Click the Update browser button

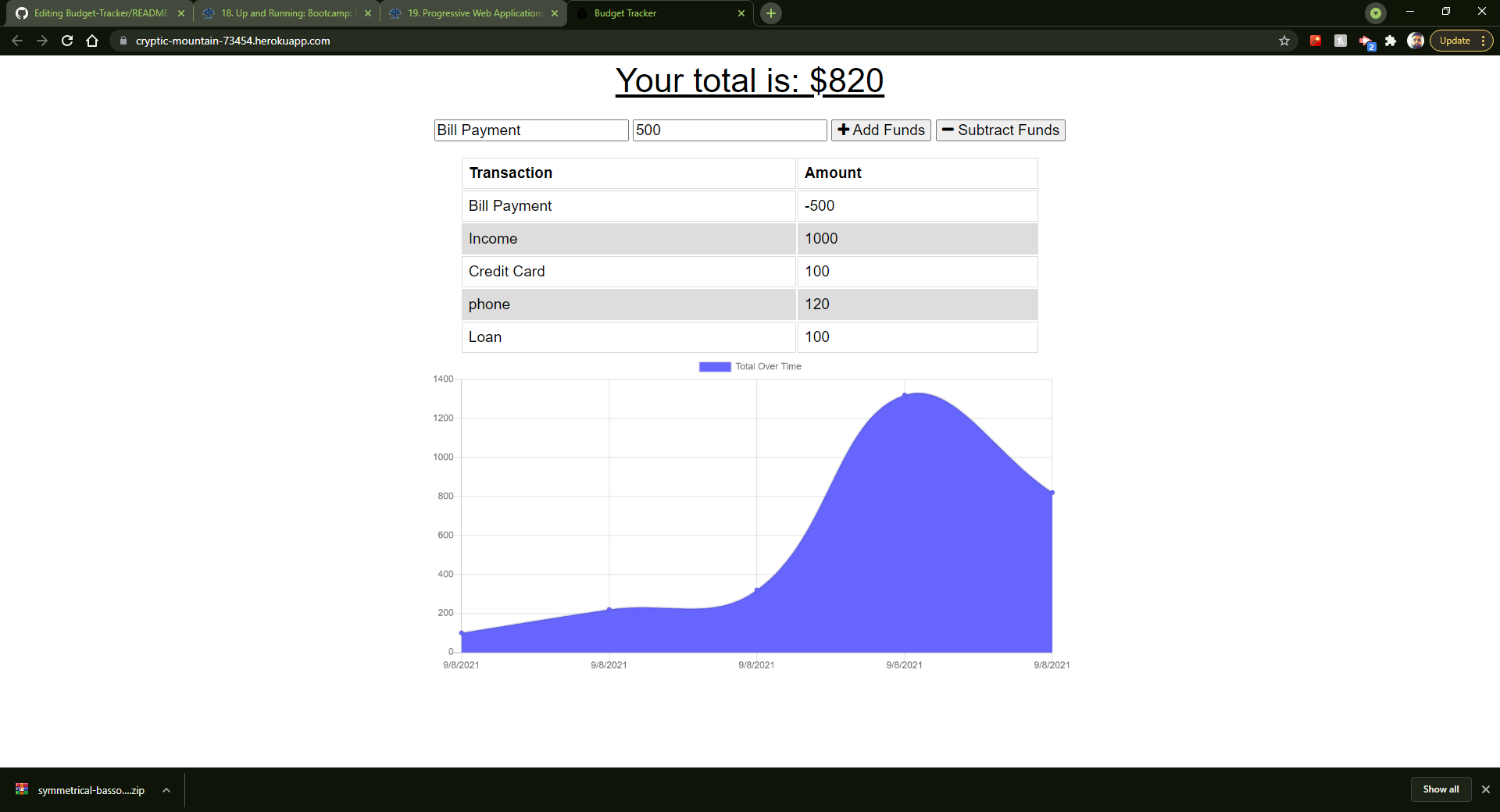point(1455,41)
